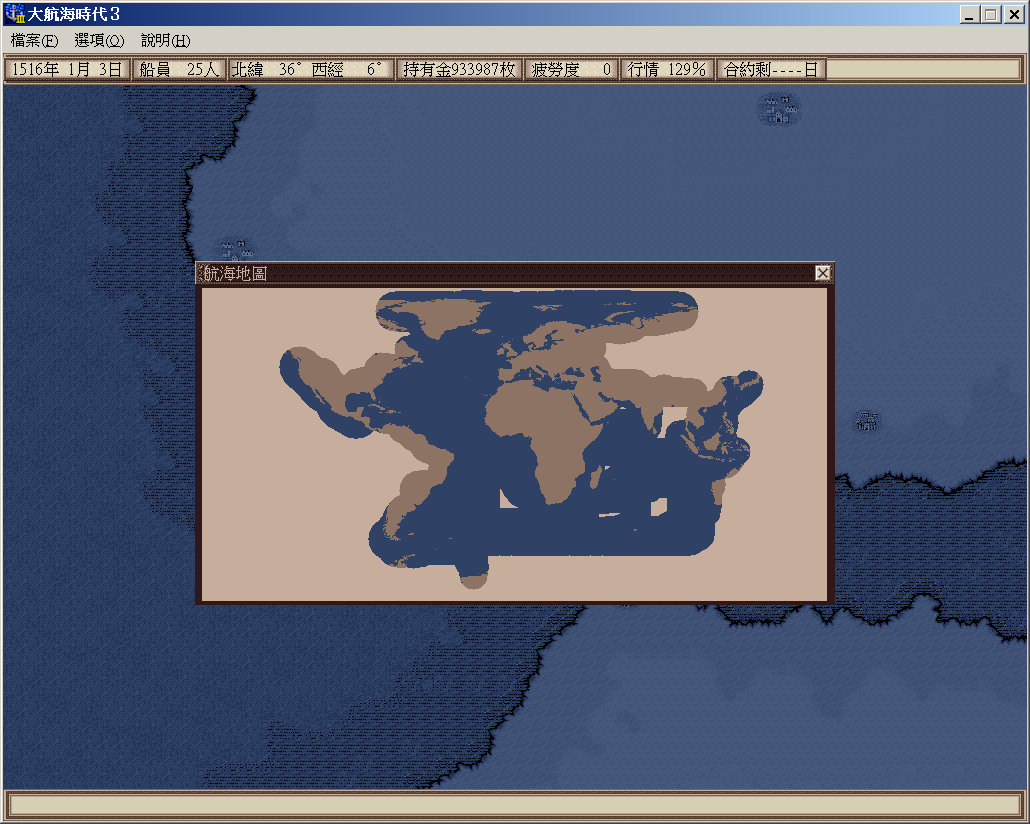1030x824 pixels.
Task: Click the 疲勞度 fatigue status field
Action: pyautogui.click(x=571, y=69)
